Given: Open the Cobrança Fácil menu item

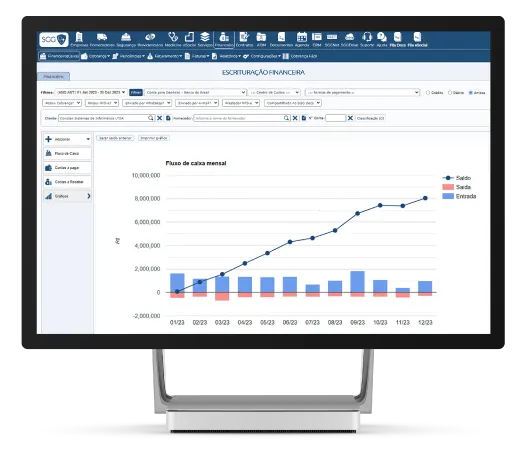Looking at the screenshot, I should point(300,56).
